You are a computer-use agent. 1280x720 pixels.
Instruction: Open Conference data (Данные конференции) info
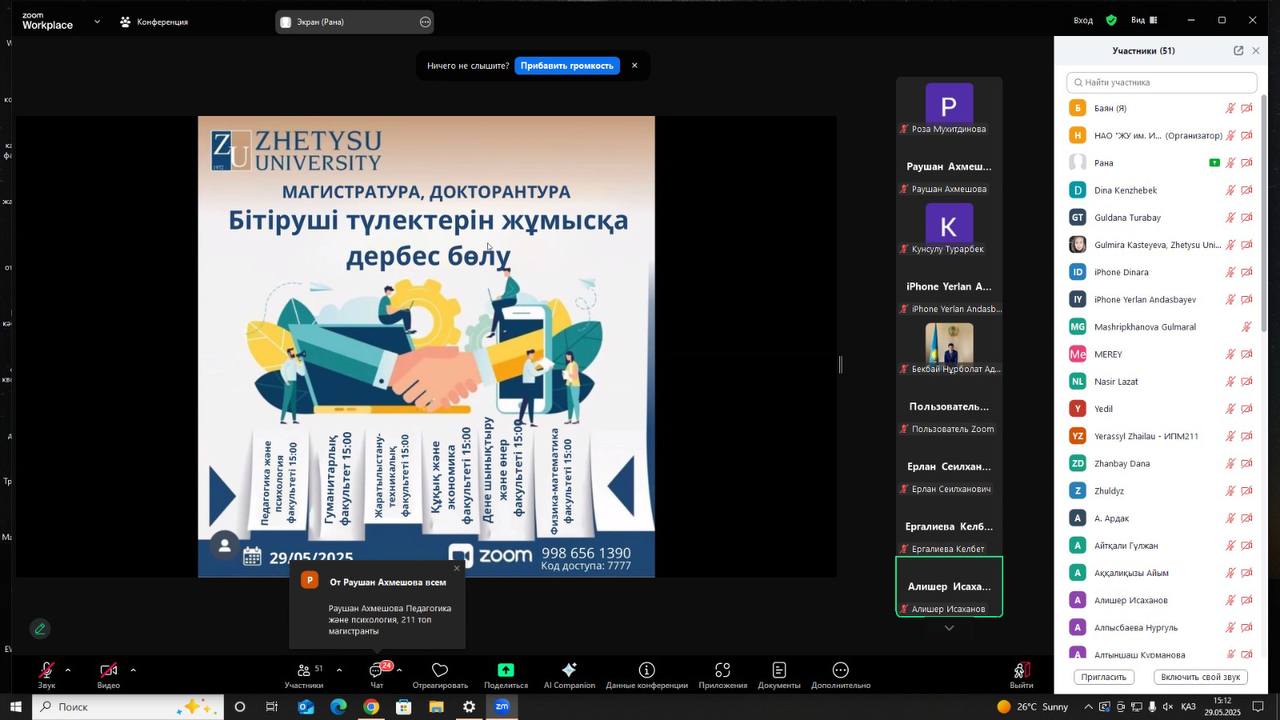647,671
